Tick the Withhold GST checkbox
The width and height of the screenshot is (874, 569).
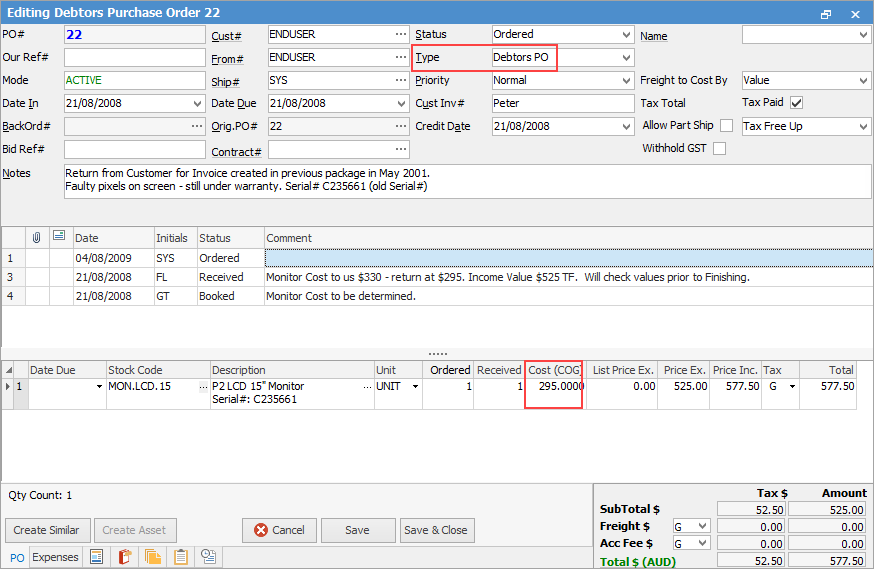tap(719, 149)
